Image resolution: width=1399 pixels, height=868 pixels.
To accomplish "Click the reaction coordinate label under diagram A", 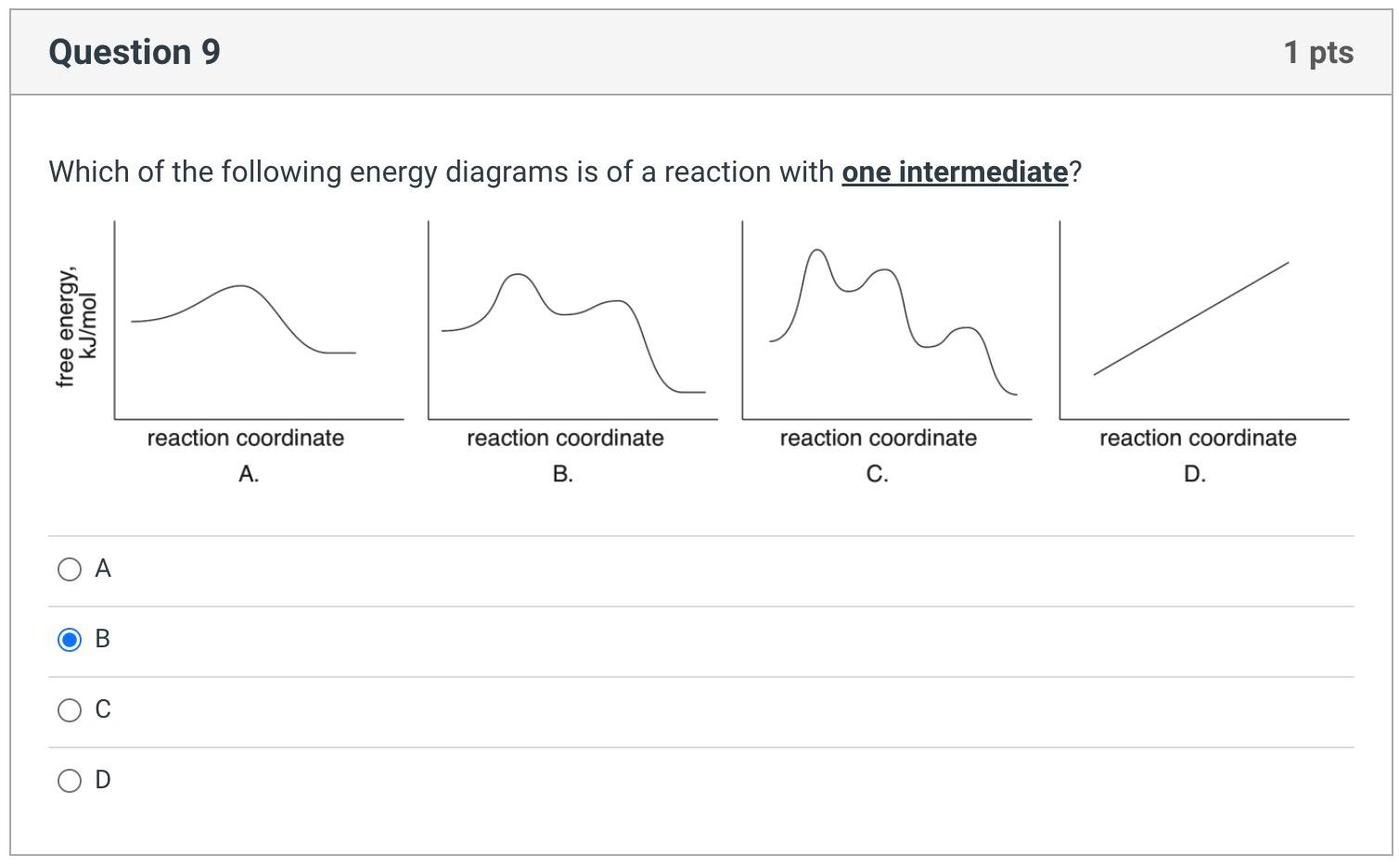I will coord(246,438).
